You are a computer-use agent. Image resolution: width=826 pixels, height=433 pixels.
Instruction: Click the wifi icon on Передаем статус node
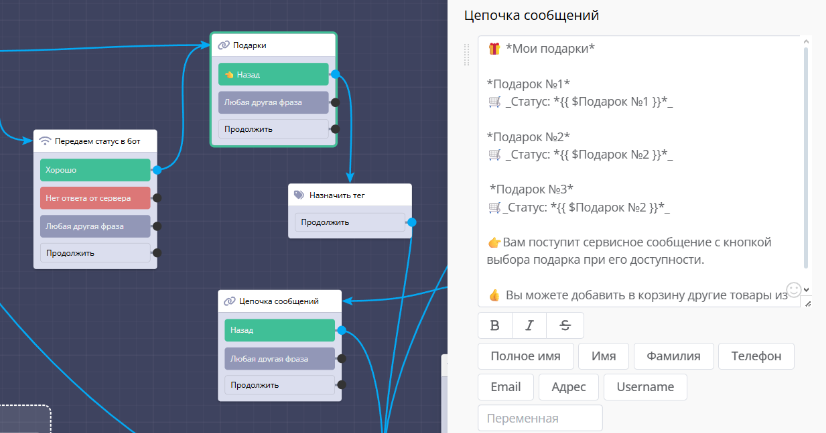pos(45,141)
